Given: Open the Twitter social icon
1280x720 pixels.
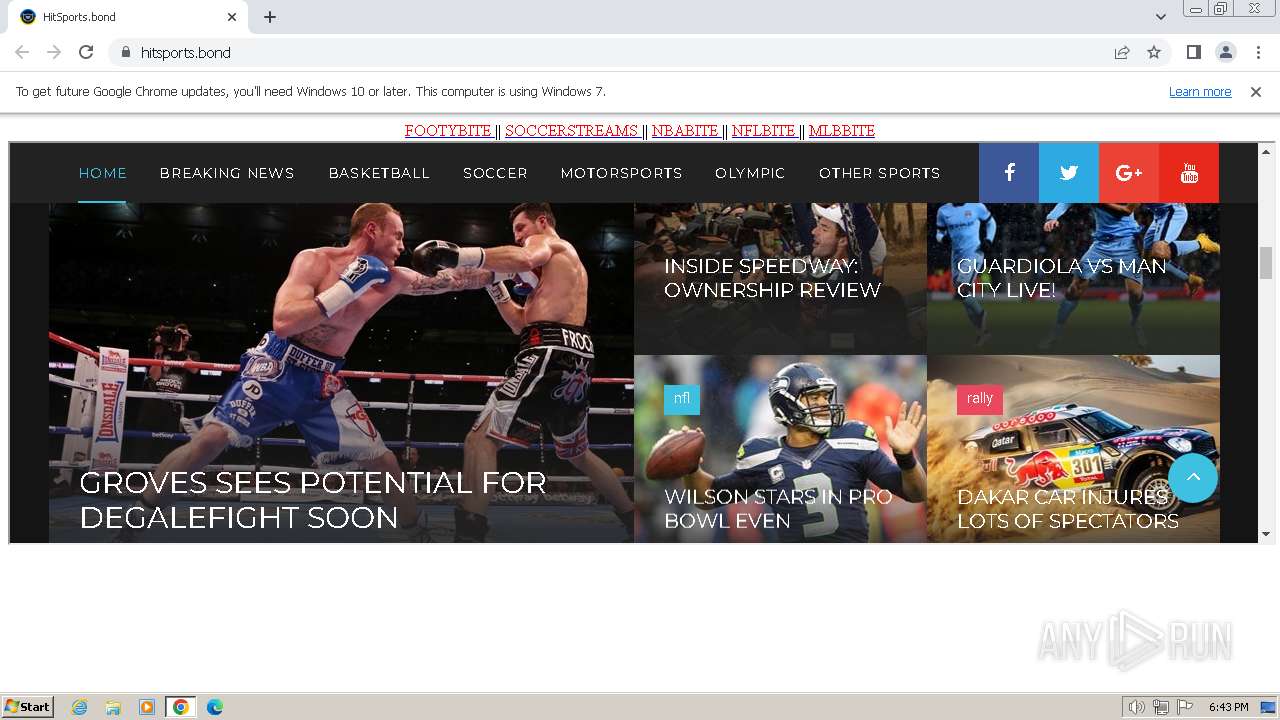Looking at the screenshot, I should coord(1069,173).
